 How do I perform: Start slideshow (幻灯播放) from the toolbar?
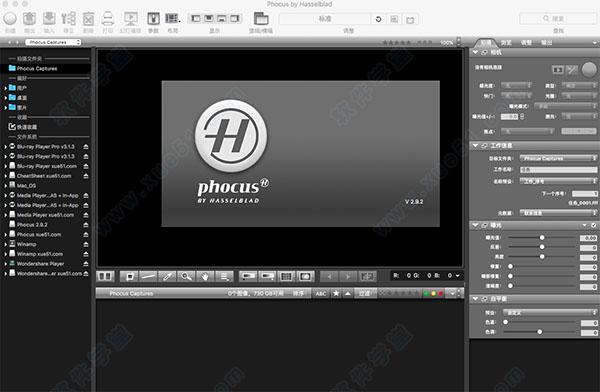131,18
